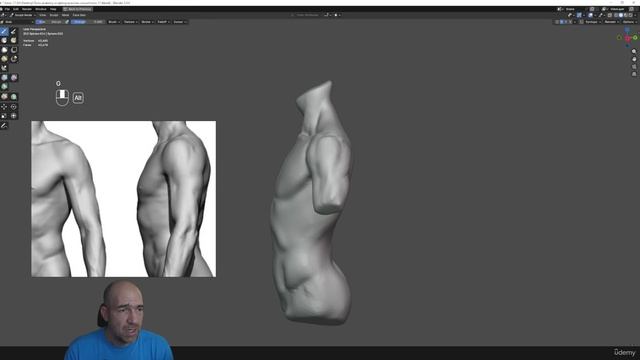The image size is (640, 360).
Task: Open sculpt Options popover
Action: click(x=630, y=22)
